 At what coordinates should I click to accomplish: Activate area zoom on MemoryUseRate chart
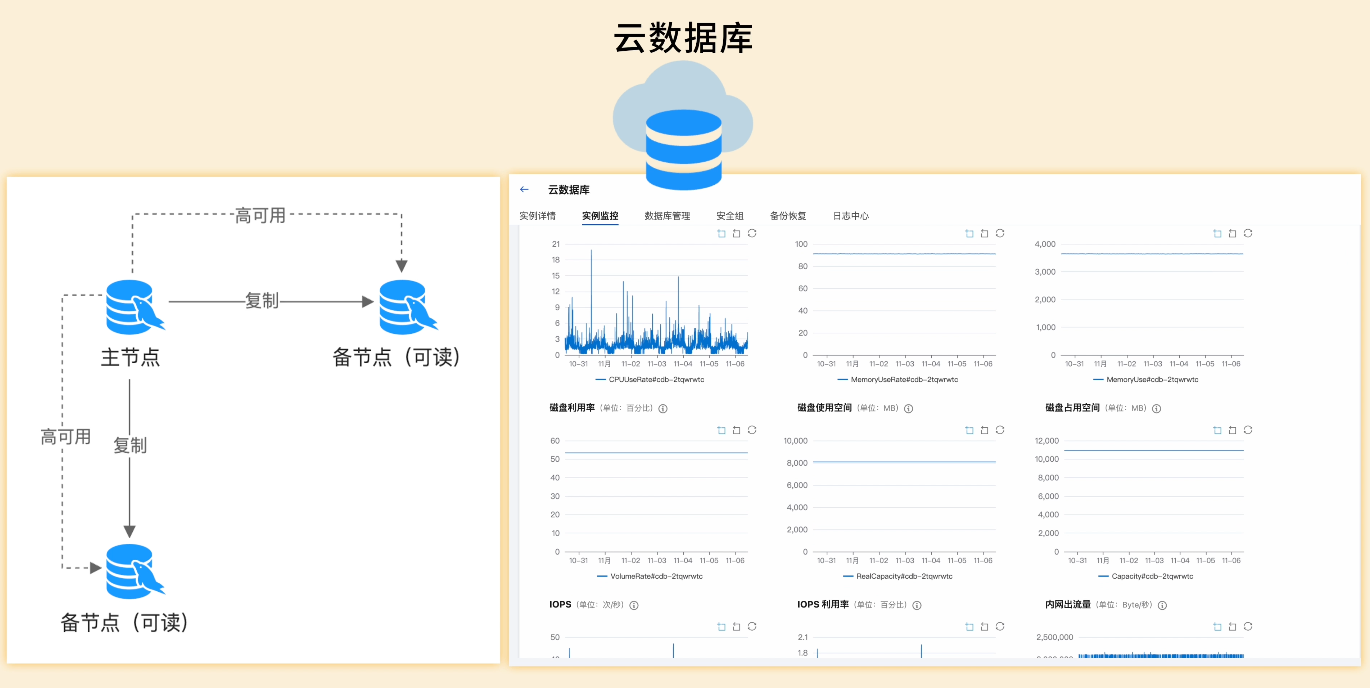(969, 233)
